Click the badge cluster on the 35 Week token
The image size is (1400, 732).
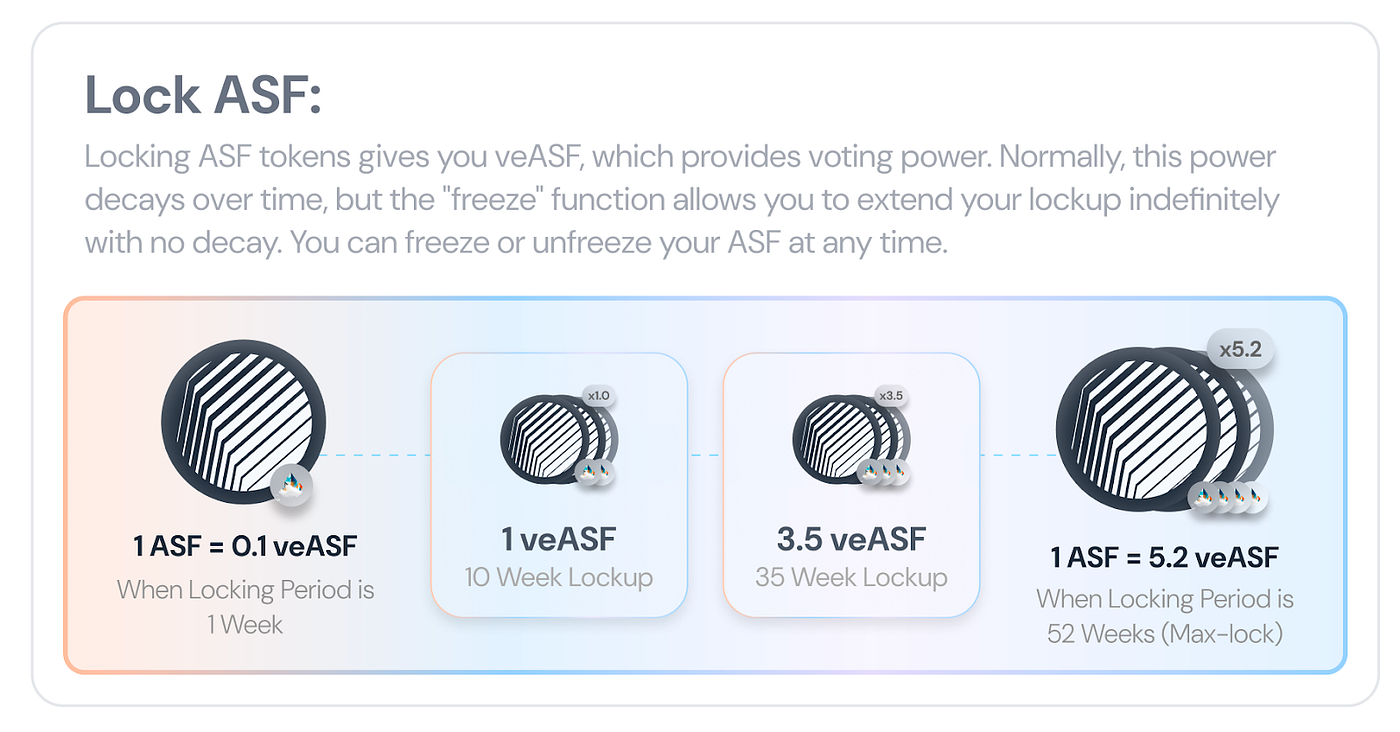tap(883, 473)
